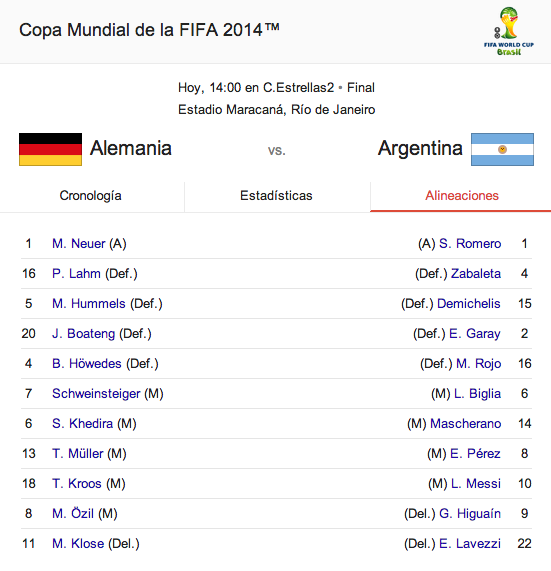Click the FIFA World Cup Brasil logo
Viewport: 551px width, 571px height.
pos(509,31)
